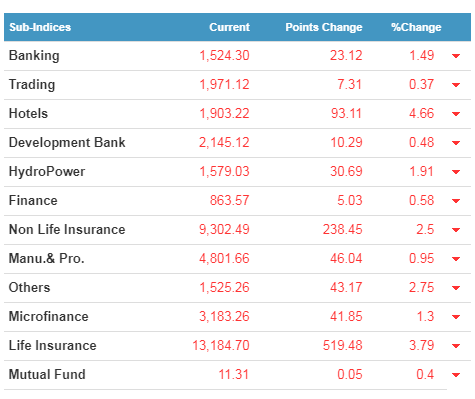Click Non Life Insurance down arrow icon

(456, 230)
